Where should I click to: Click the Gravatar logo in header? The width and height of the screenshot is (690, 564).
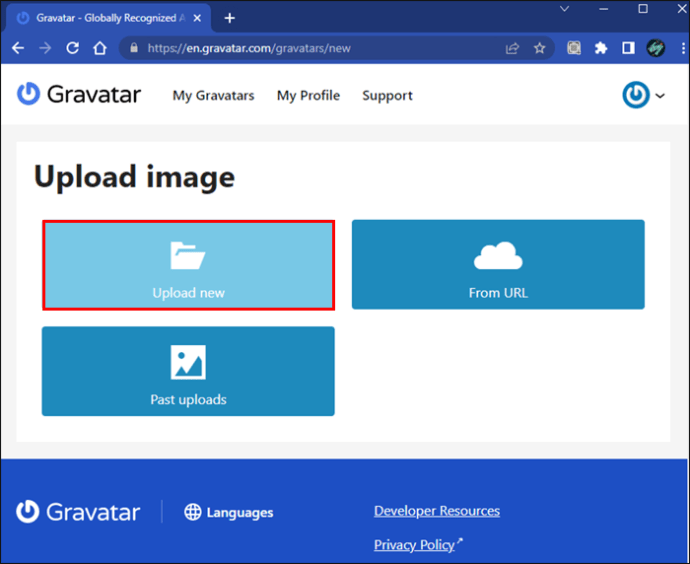79,94
